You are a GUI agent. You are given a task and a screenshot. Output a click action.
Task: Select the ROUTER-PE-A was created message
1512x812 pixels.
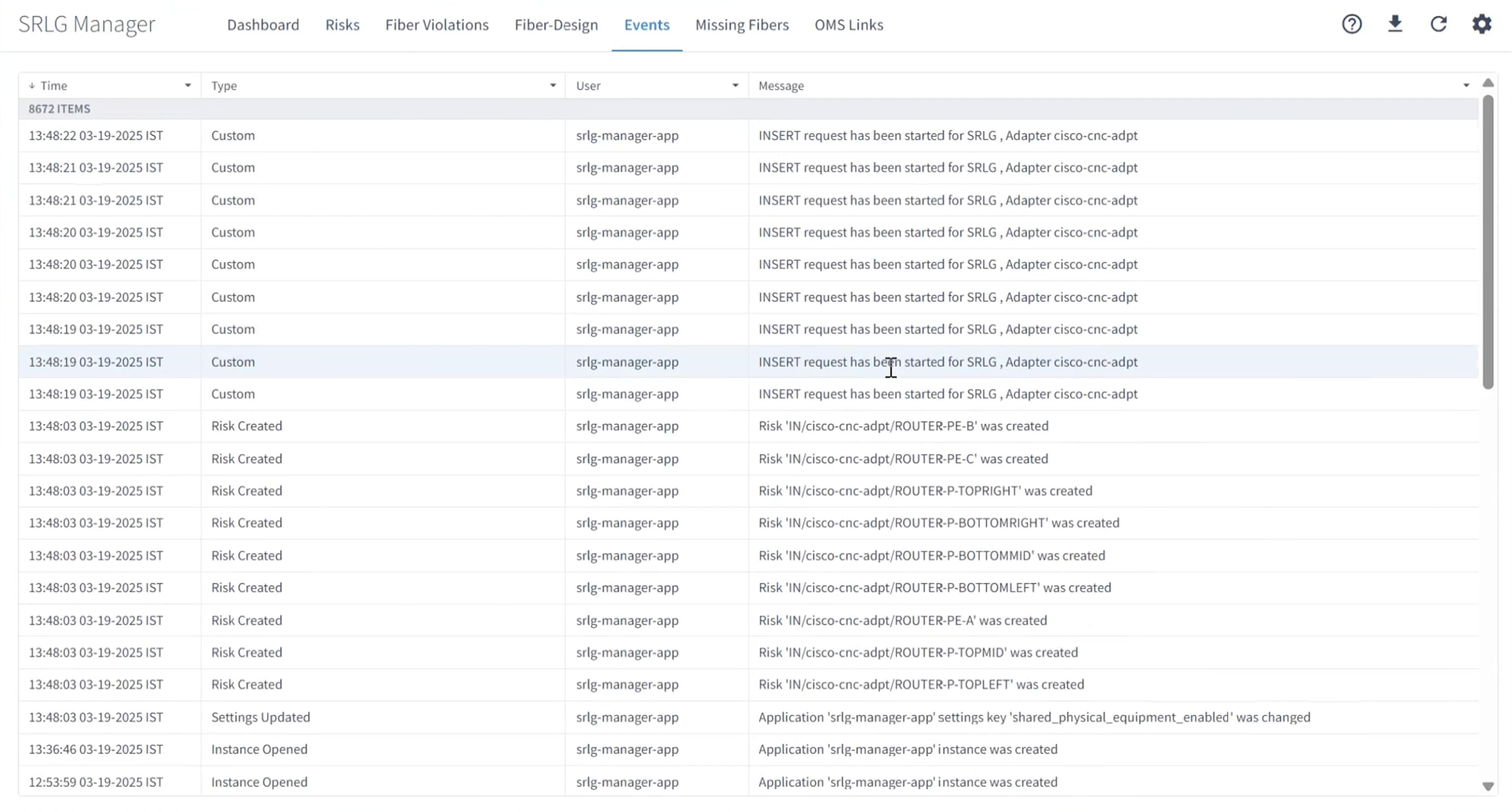[x=902, y=621]
